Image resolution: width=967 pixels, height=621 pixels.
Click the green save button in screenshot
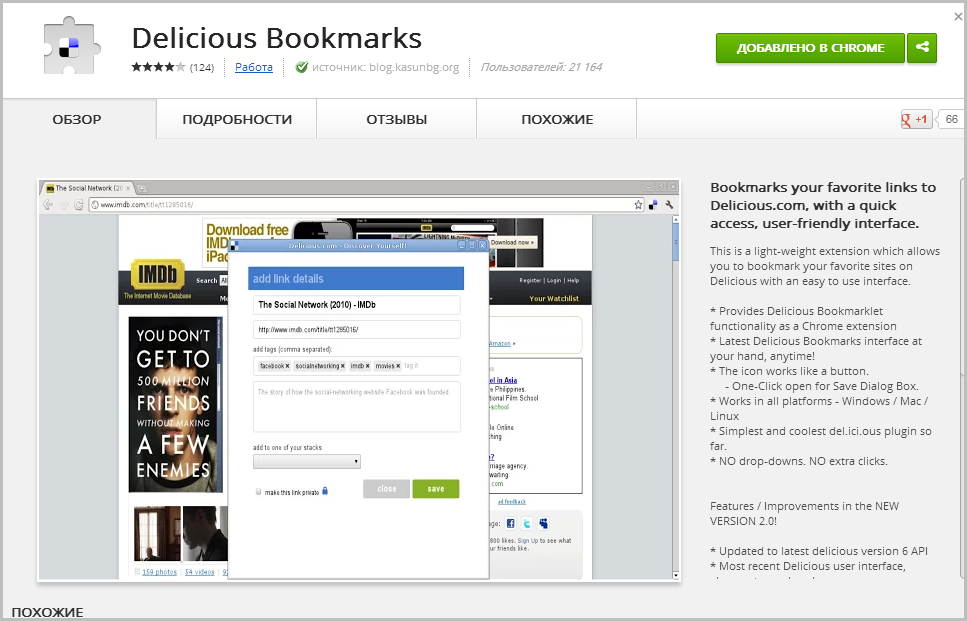(x=435, y=488)
